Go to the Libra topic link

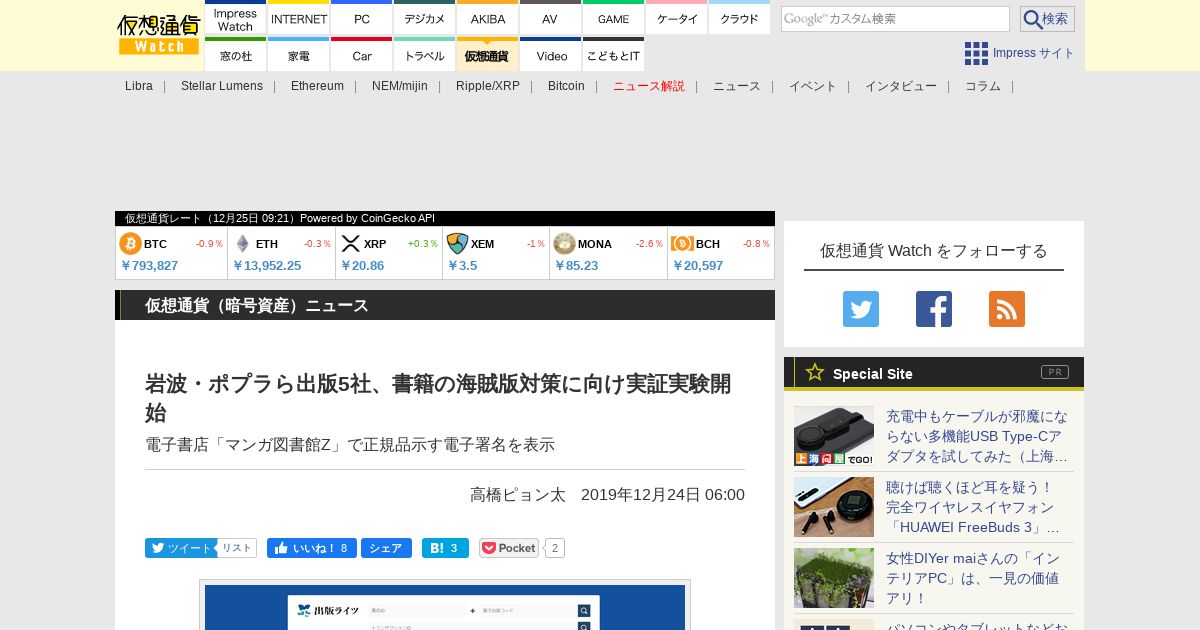pyautogui.click(x=139, y=86)
